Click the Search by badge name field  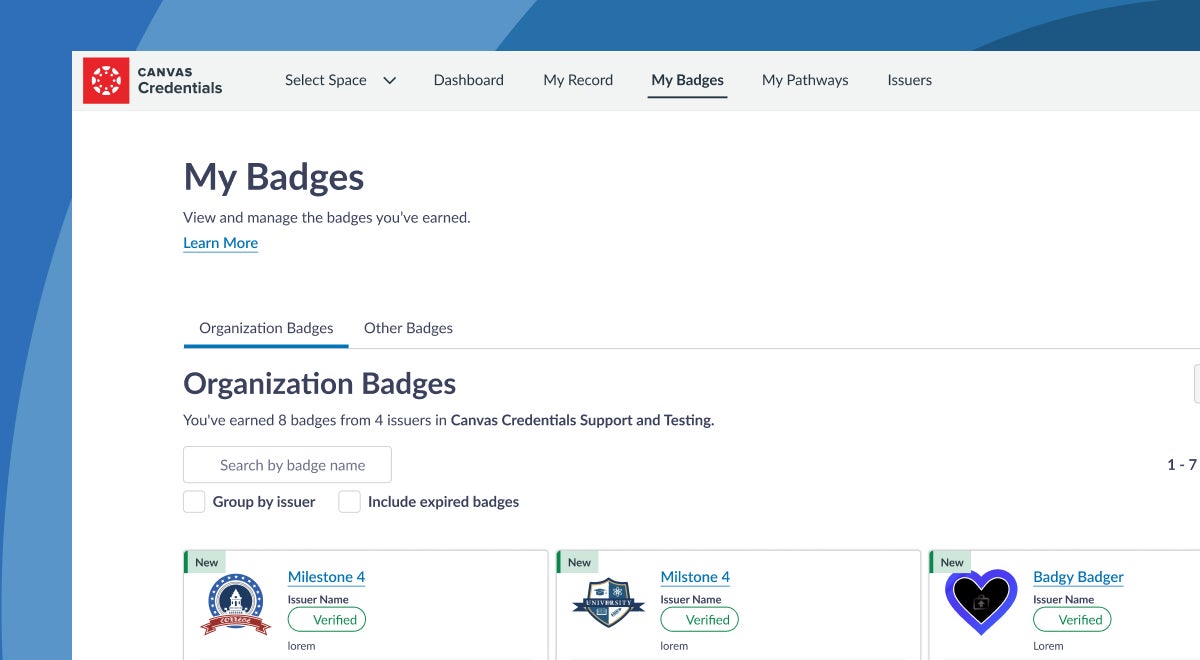pyautogui.click(x=287, y=465)
